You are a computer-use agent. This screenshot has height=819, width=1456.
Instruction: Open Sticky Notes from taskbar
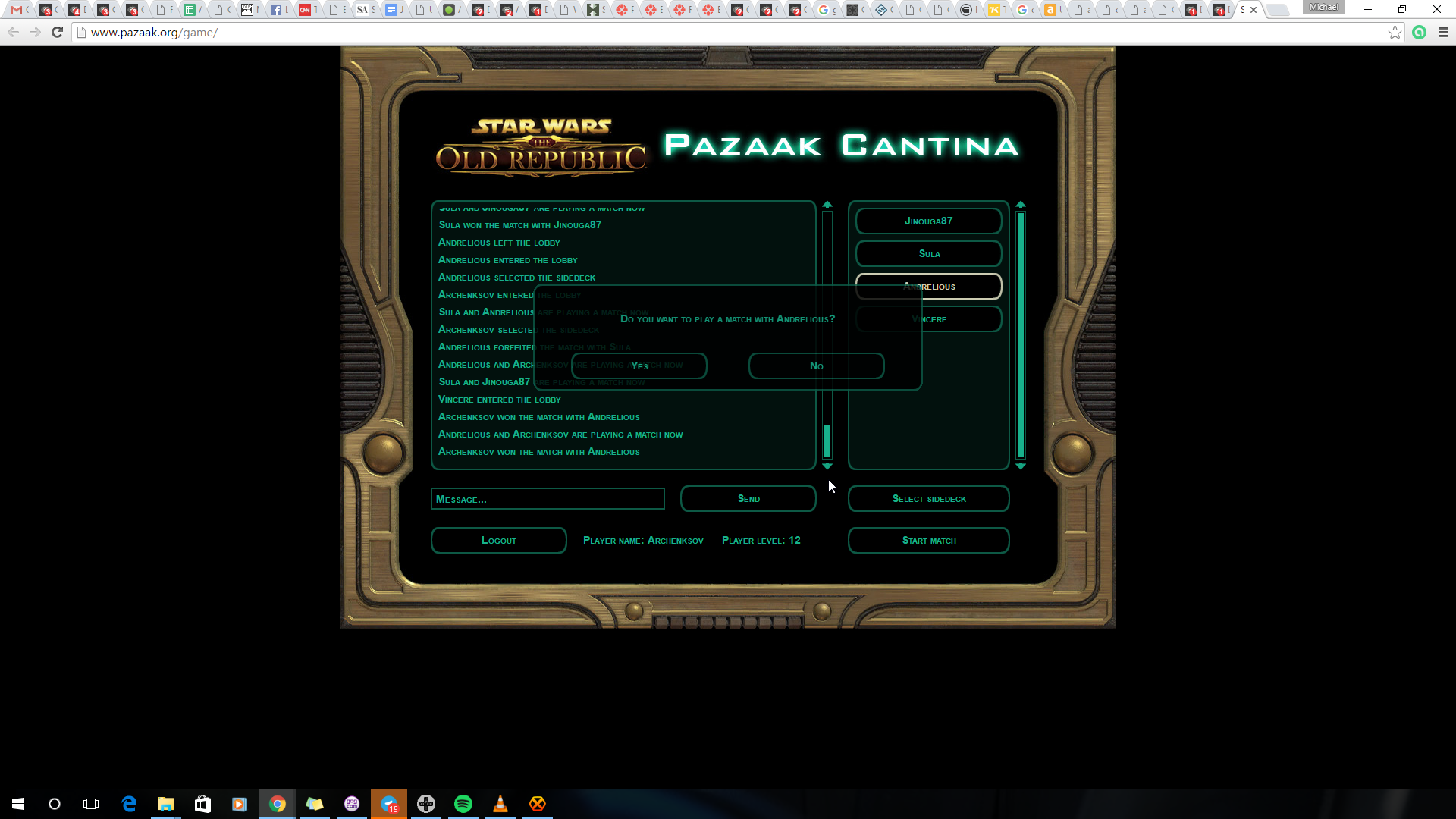point(315,804)
